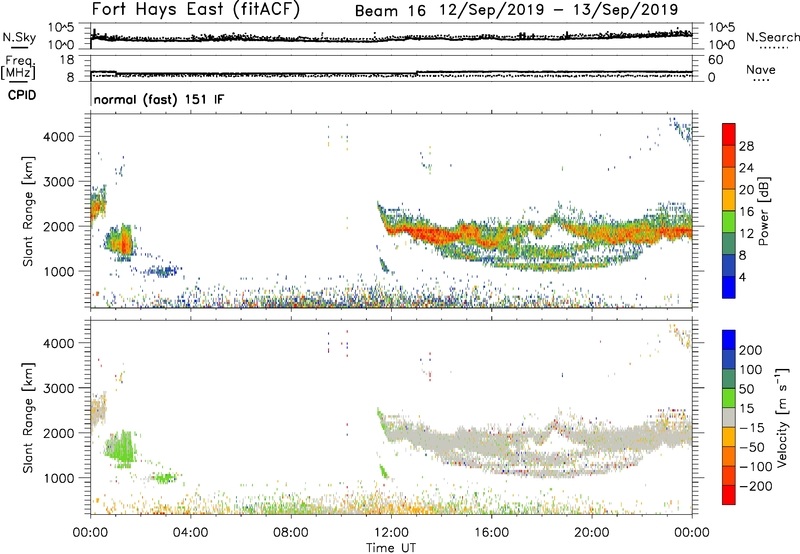Click the 'Slant Range [km]' label of power panel
The width and height of the screenshot is (800, 554).
pos(28,211)
